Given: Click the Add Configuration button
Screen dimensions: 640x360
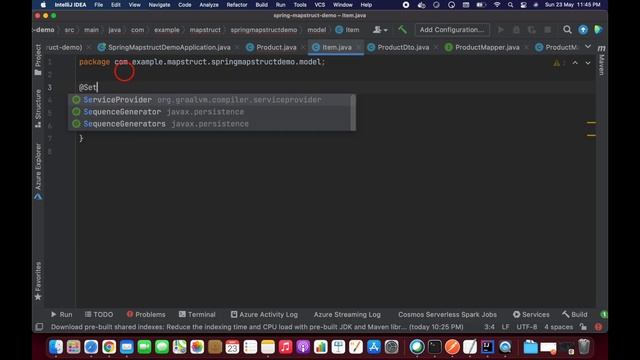Looking at the screenshot, I should click(452, 30).
